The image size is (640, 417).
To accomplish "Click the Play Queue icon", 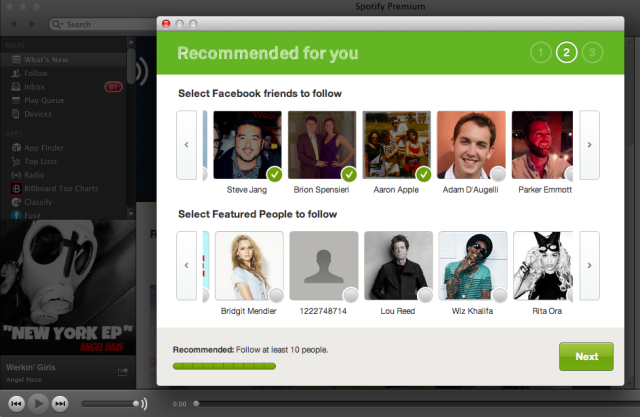I will coord(16,100).
